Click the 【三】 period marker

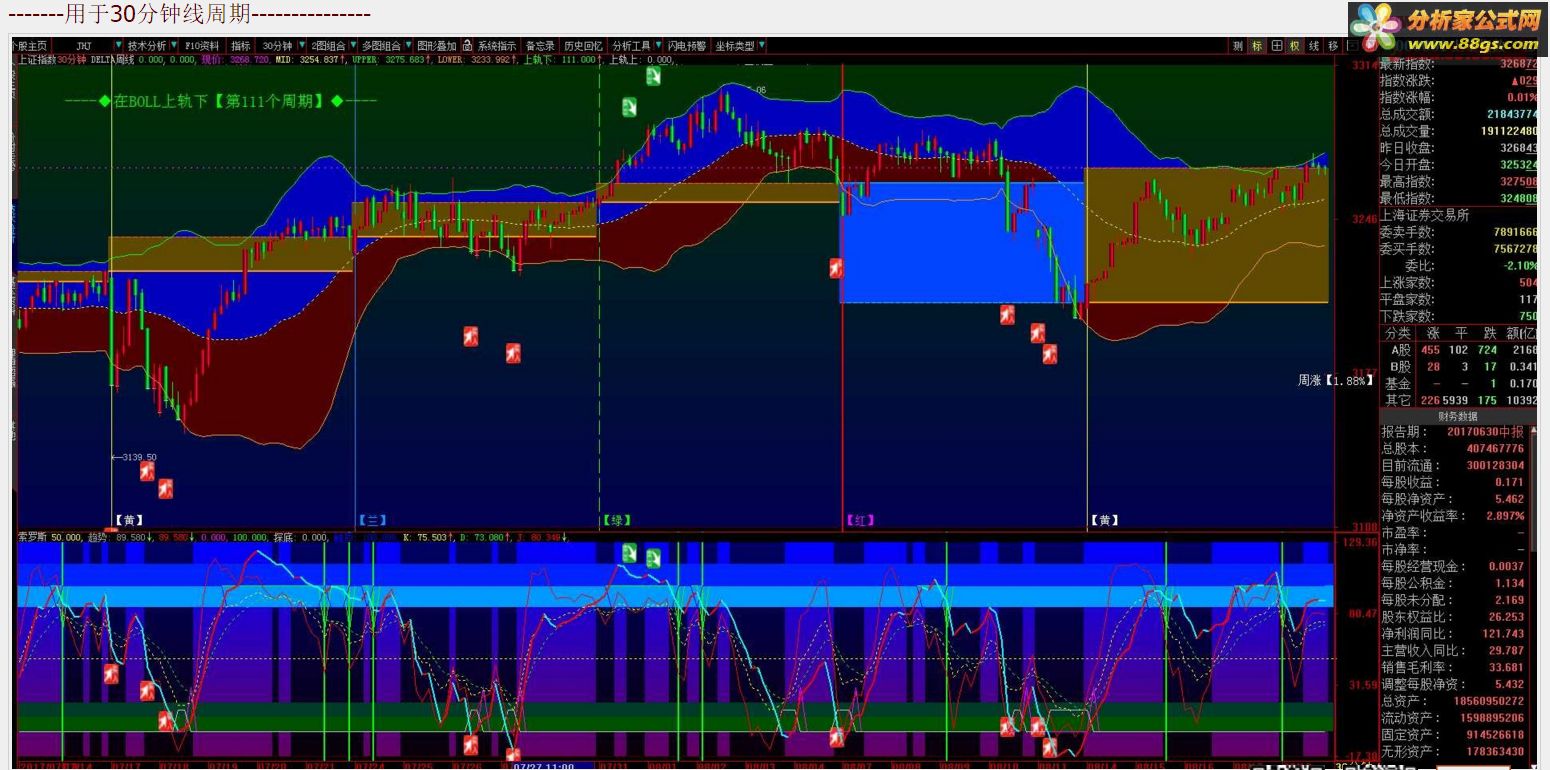pyautogui.click(x=372, y=520)
